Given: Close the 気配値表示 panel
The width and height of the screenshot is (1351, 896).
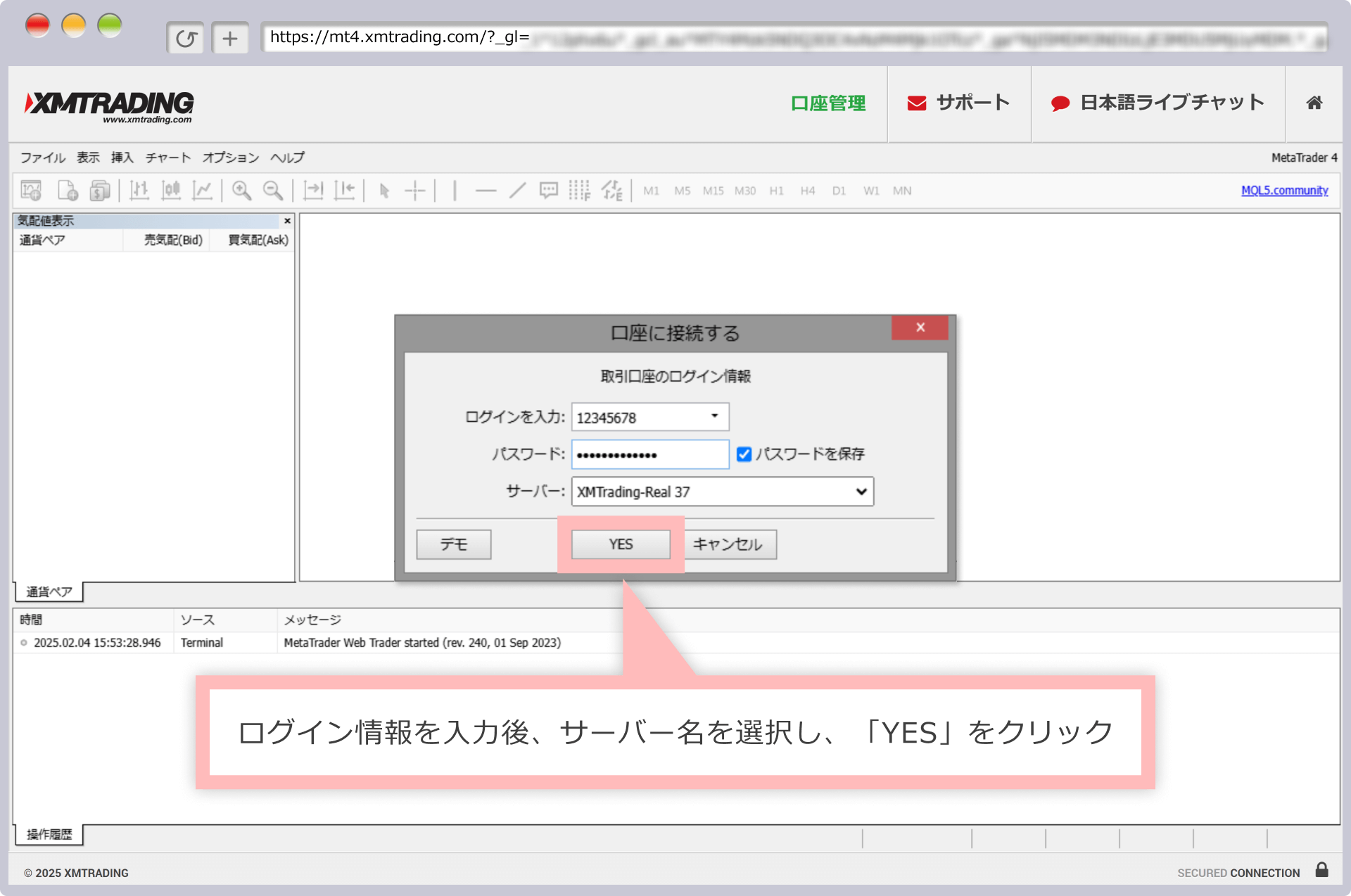Looking at the screenshot, I should [287, 221].
